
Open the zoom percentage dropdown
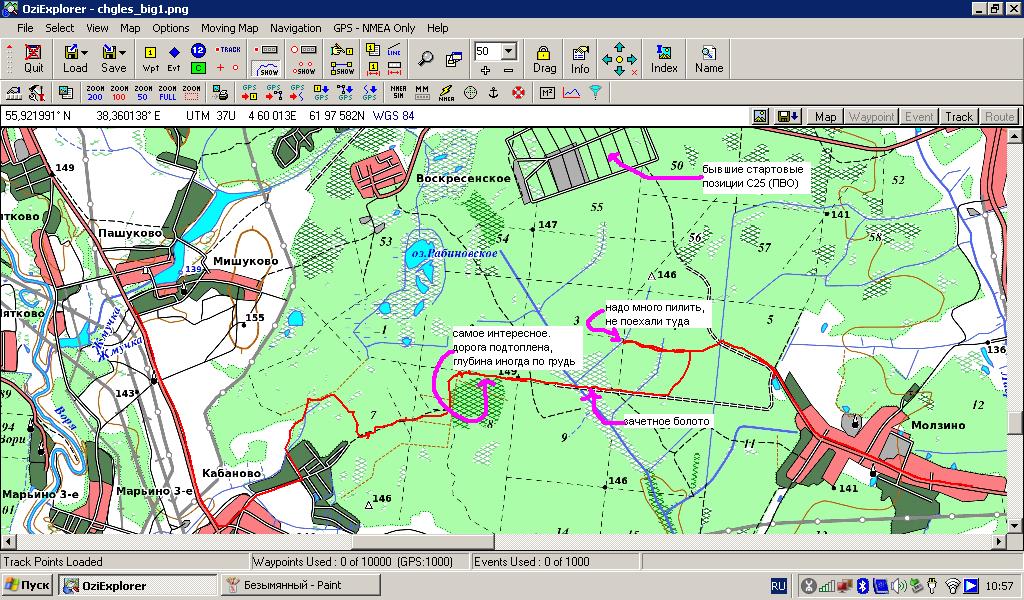coord(509,51)
